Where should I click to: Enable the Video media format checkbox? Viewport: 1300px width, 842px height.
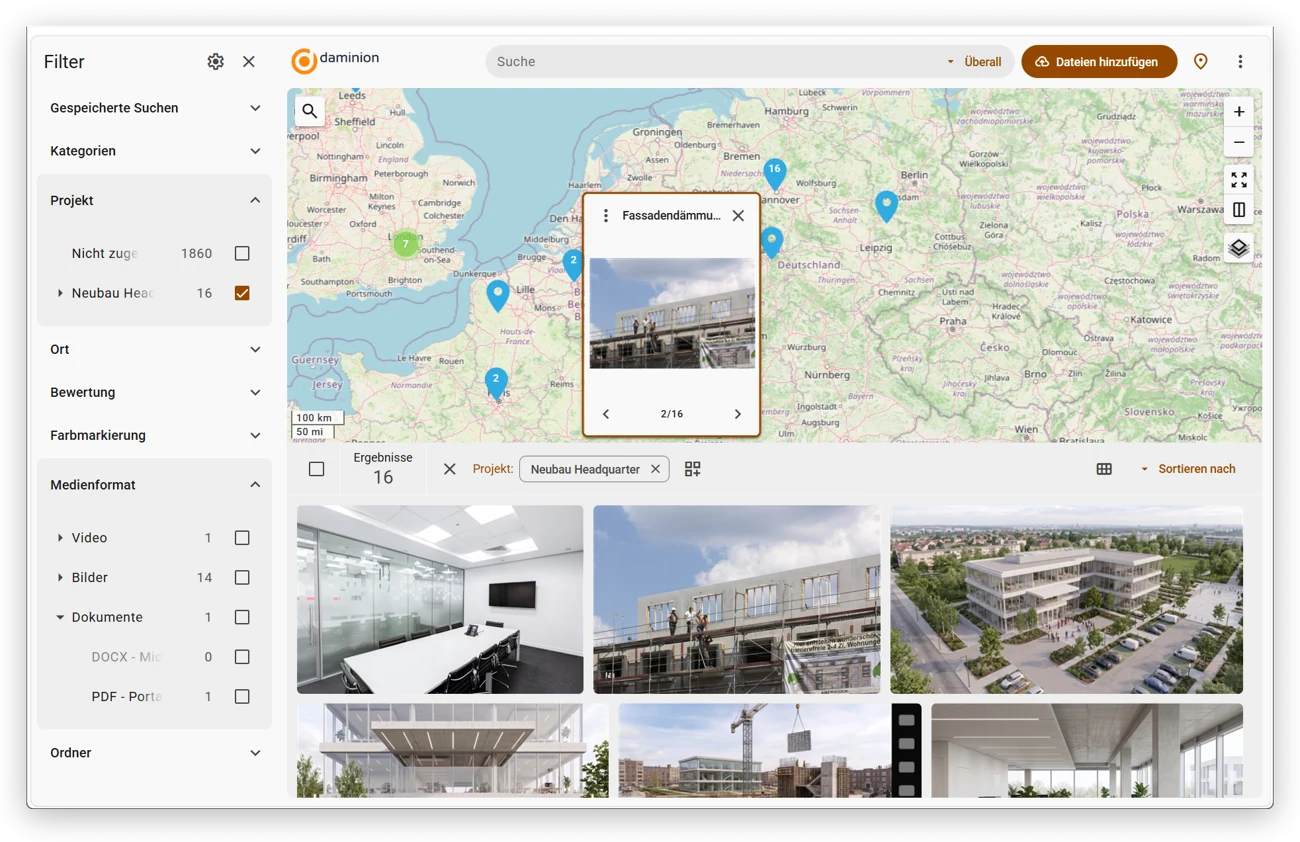point(242,538)
